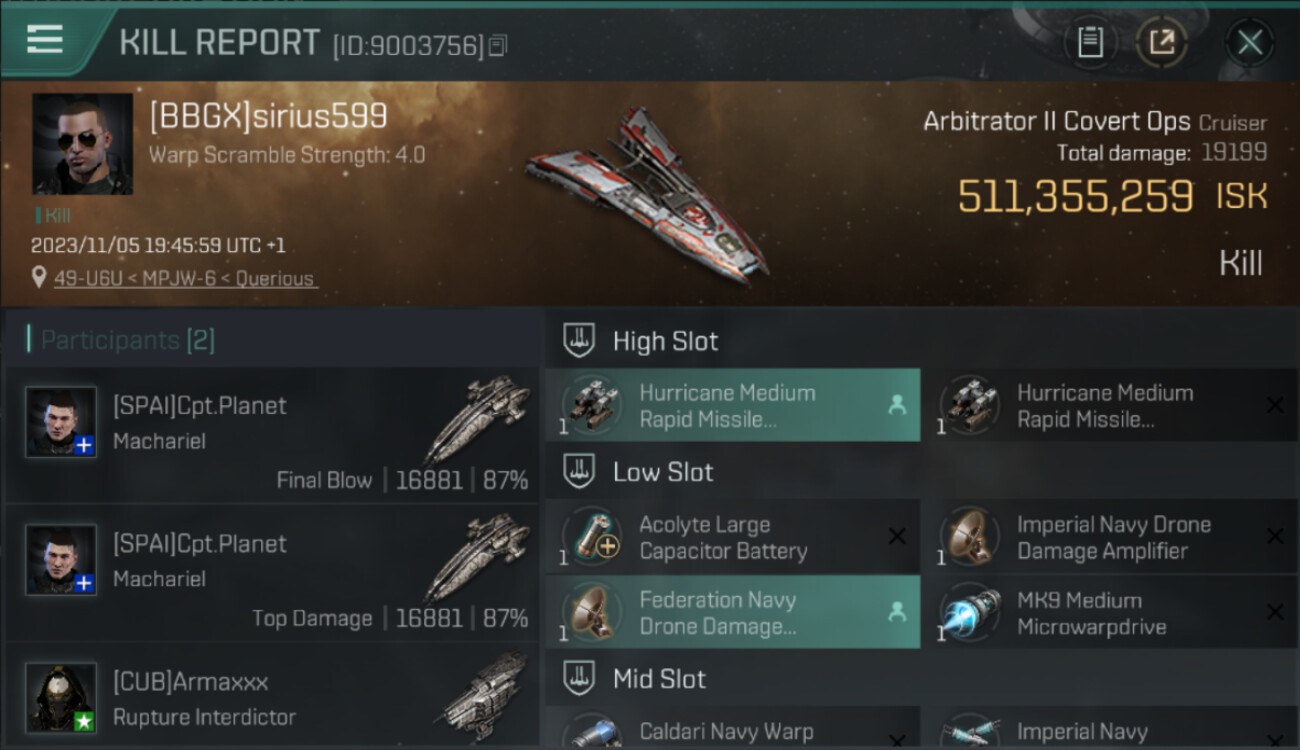Copy the kill report ID
This screenshot has height=750, width=1300.
click(x=499, y=45)
